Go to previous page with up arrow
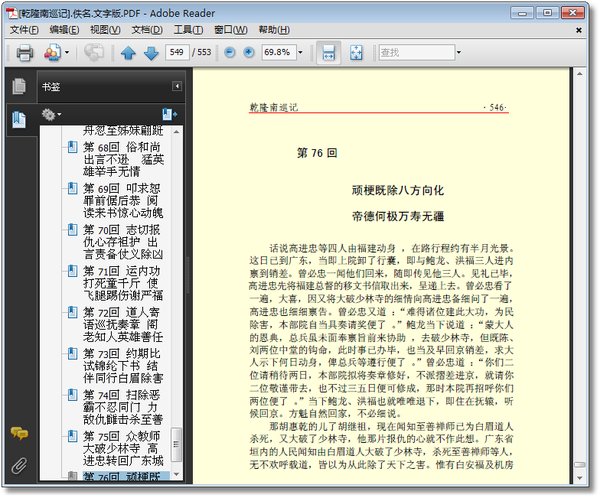600x498 pixels. click(x=128, y=53)
